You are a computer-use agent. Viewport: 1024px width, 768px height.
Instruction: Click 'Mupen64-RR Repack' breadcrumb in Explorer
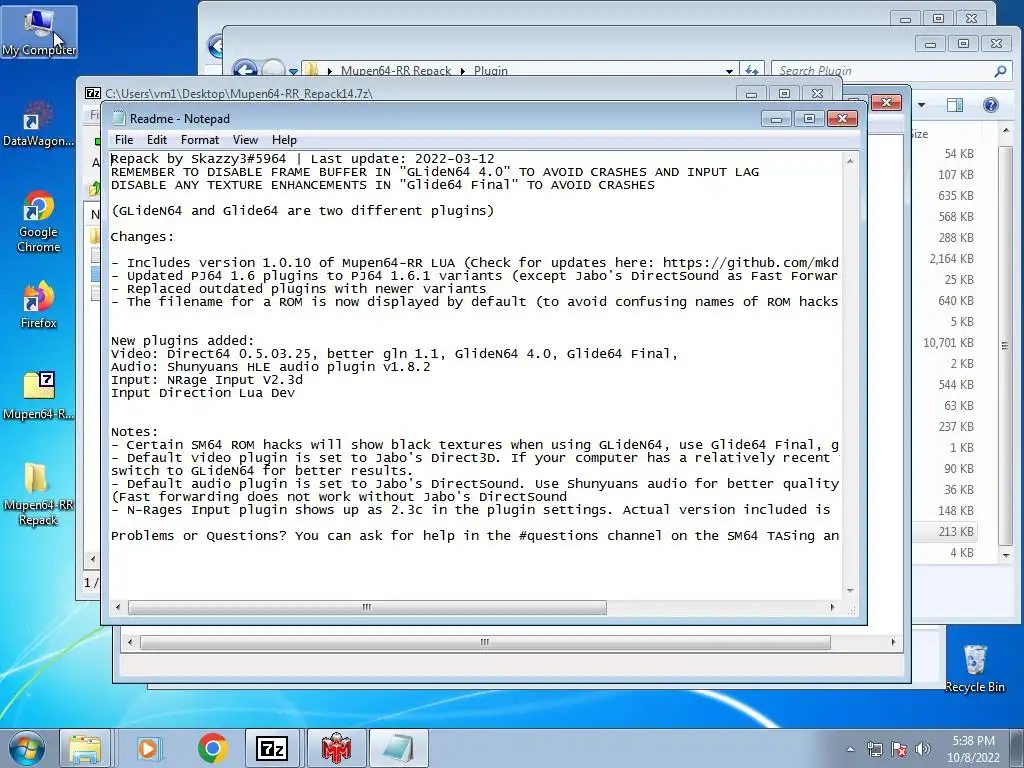click(396, 71)
